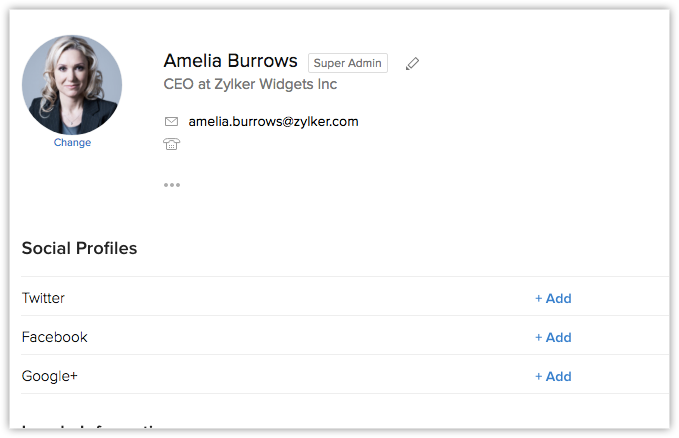Click the Super Admin badge
Viewport: 679px width, 438px height.
point(347,63)
